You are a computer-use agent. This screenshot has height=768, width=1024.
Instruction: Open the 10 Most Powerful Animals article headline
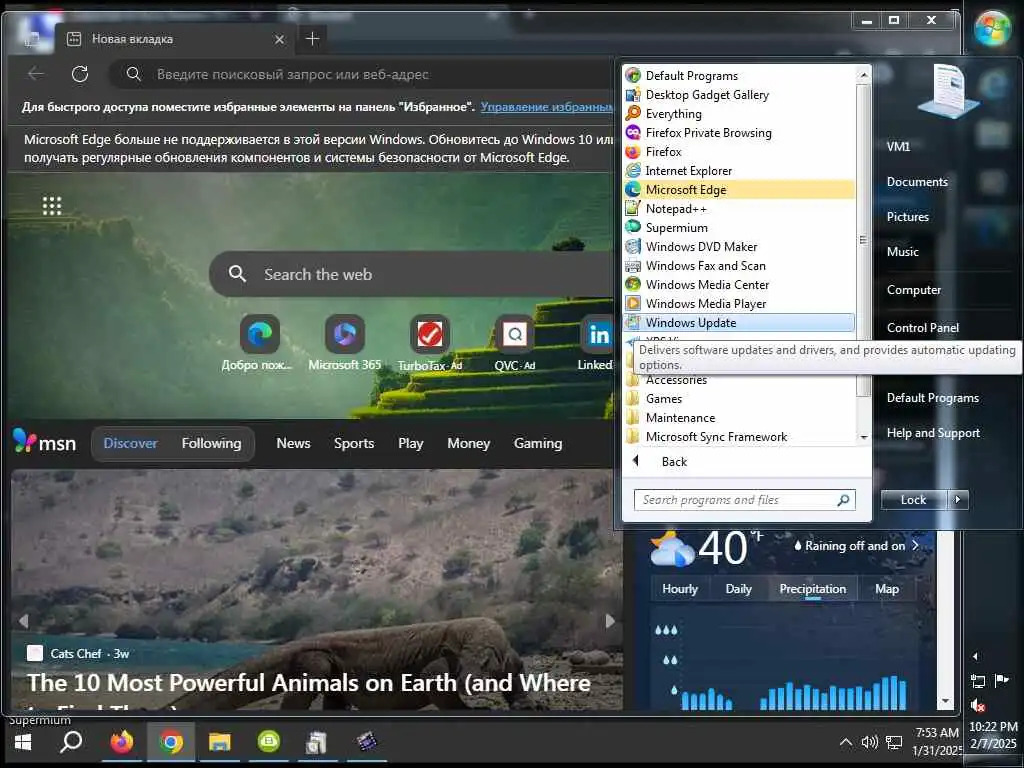(309, 683)
